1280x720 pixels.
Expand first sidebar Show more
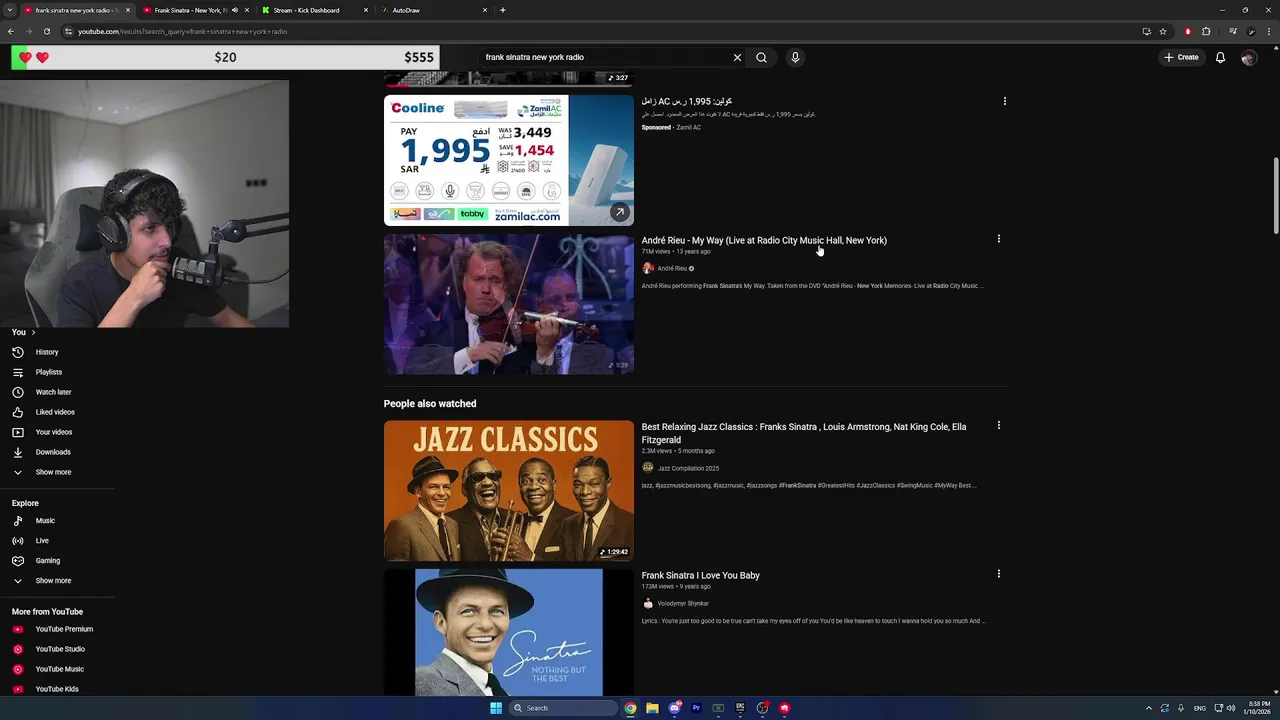coord(53,472)
